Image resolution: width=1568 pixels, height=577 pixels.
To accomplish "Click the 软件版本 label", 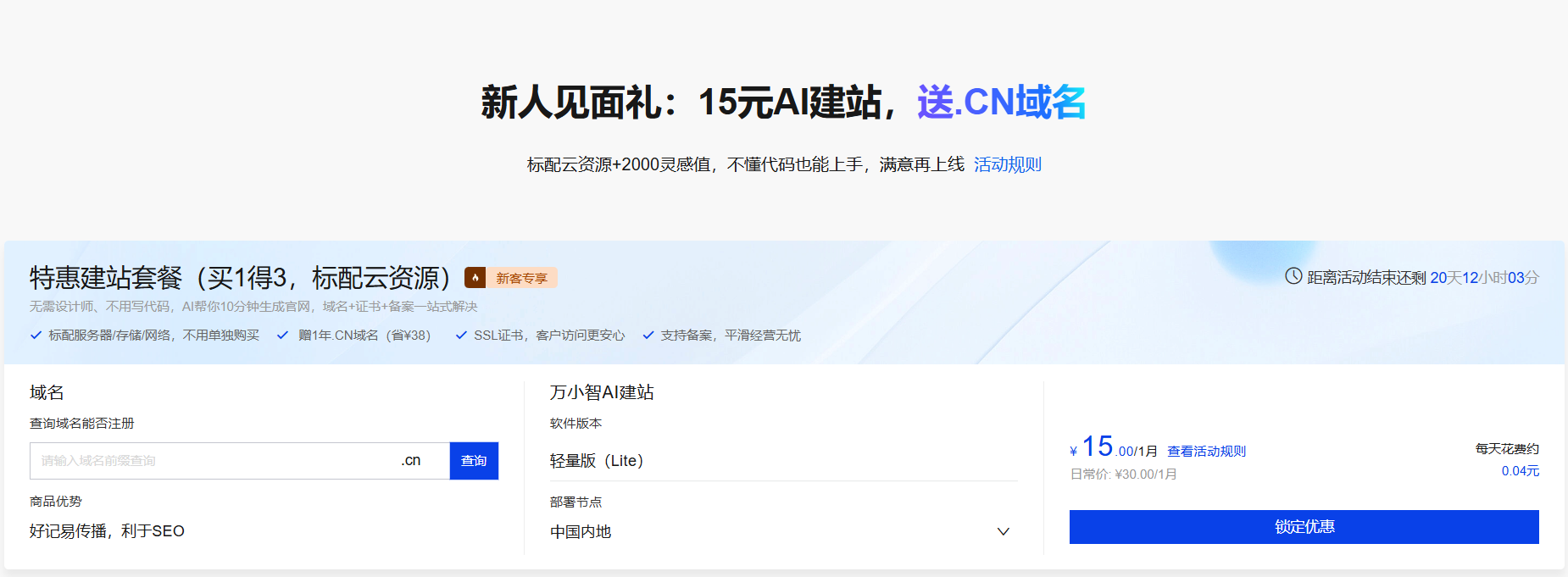I will pos(576,424).
